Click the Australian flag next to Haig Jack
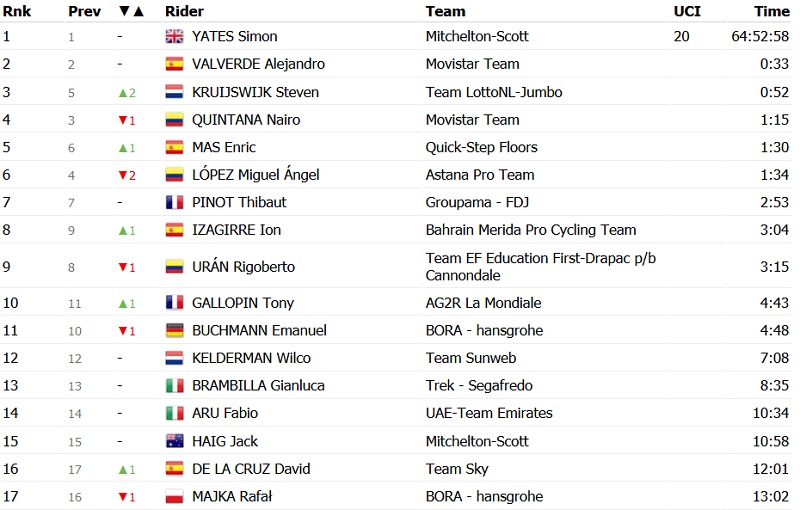The height and width of the screenshot is (510, 800). [x=174, y=441]
